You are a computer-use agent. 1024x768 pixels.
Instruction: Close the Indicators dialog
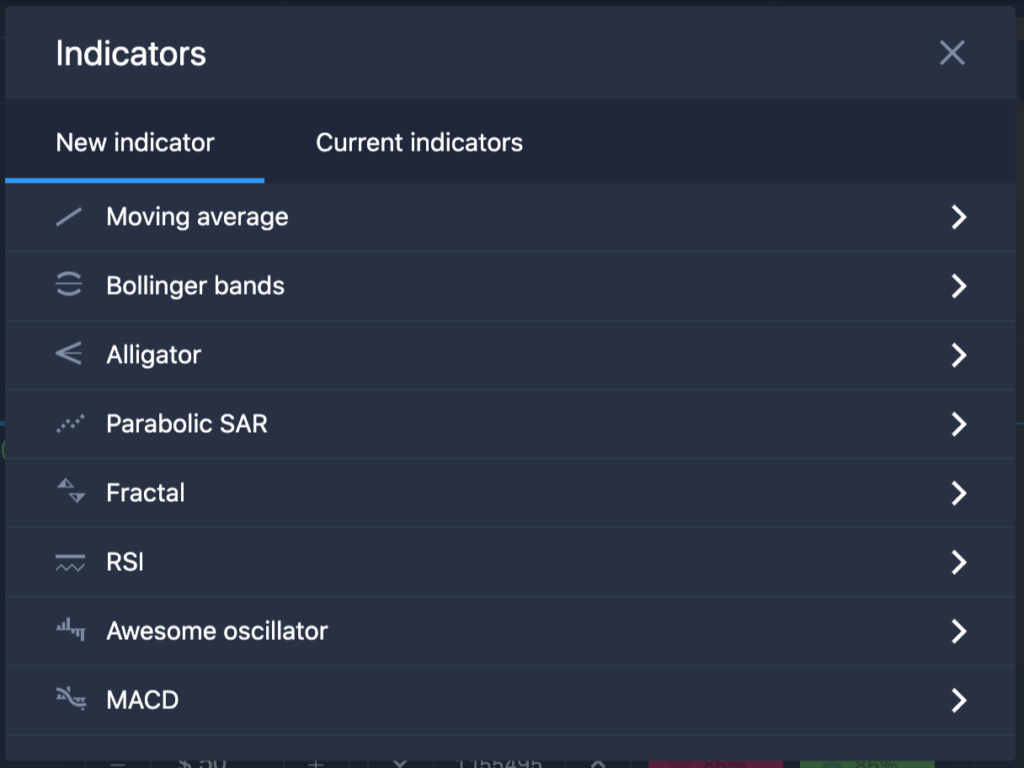(x=952, y=53)
